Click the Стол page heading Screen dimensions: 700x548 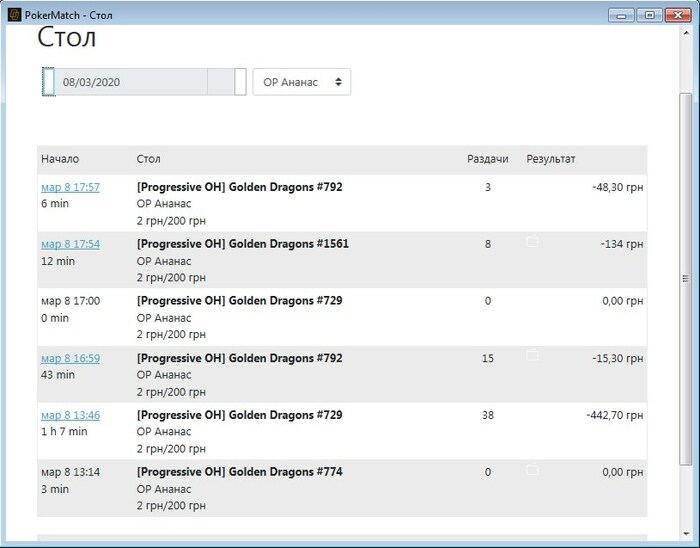pyautogui.click(x=67, y=37)
